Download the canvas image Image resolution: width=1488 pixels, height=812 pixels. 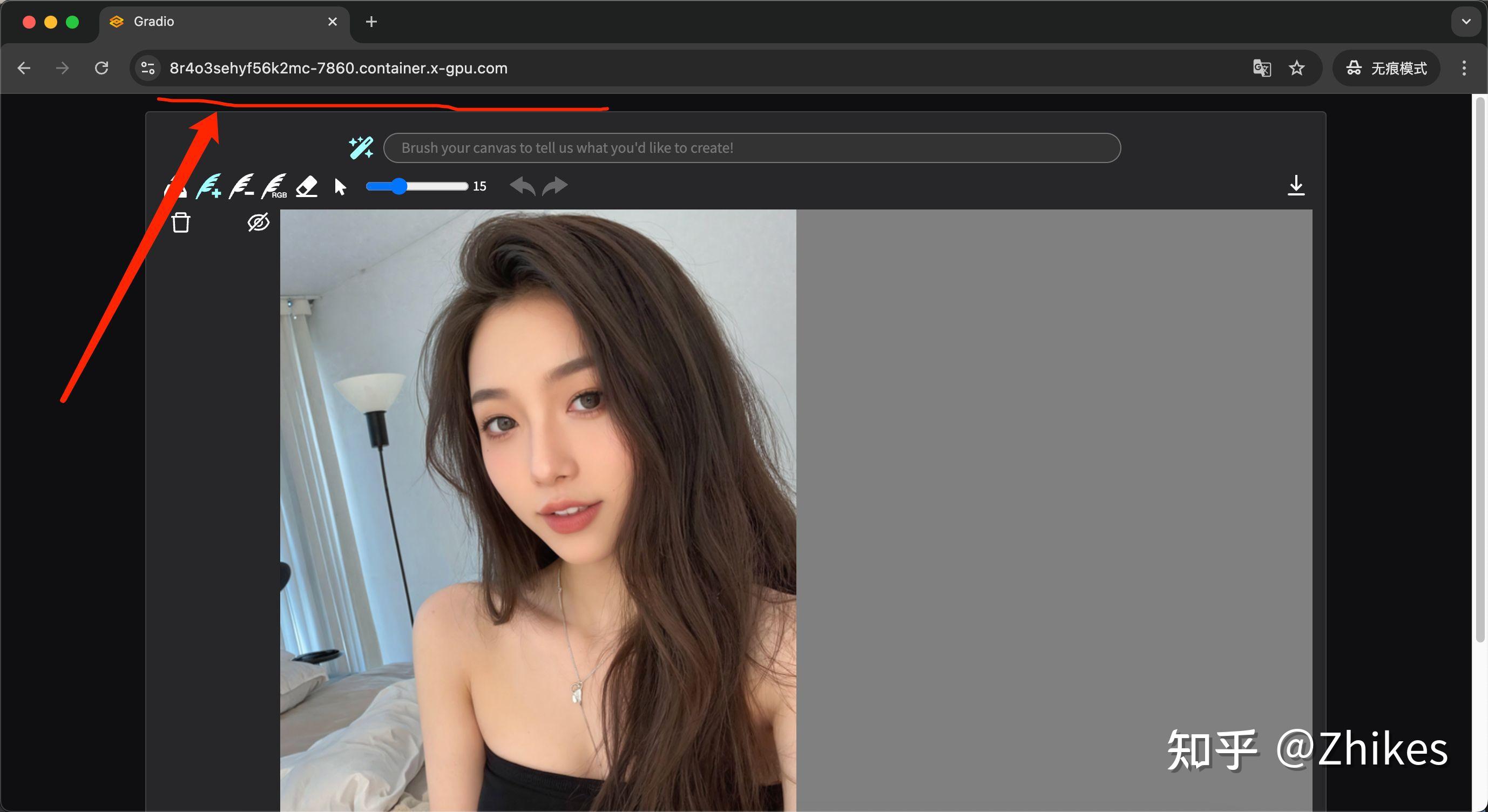click(1296, 185)
